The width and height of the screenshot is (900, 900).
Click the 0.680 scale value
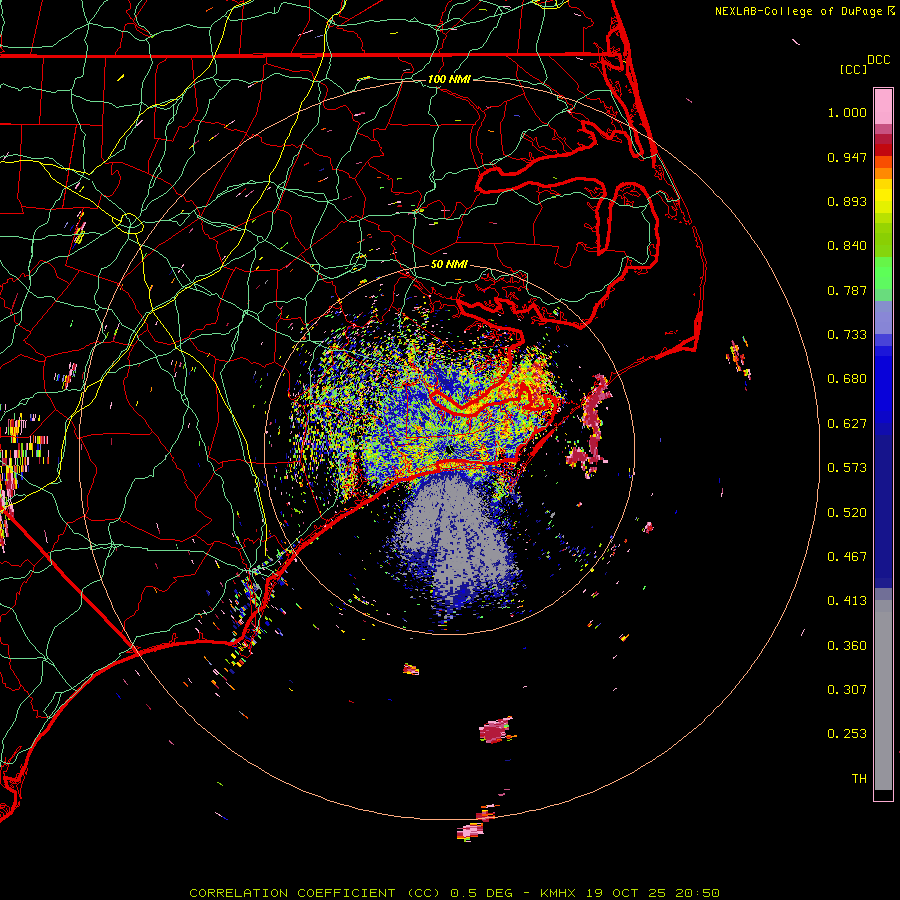point(847,379)
